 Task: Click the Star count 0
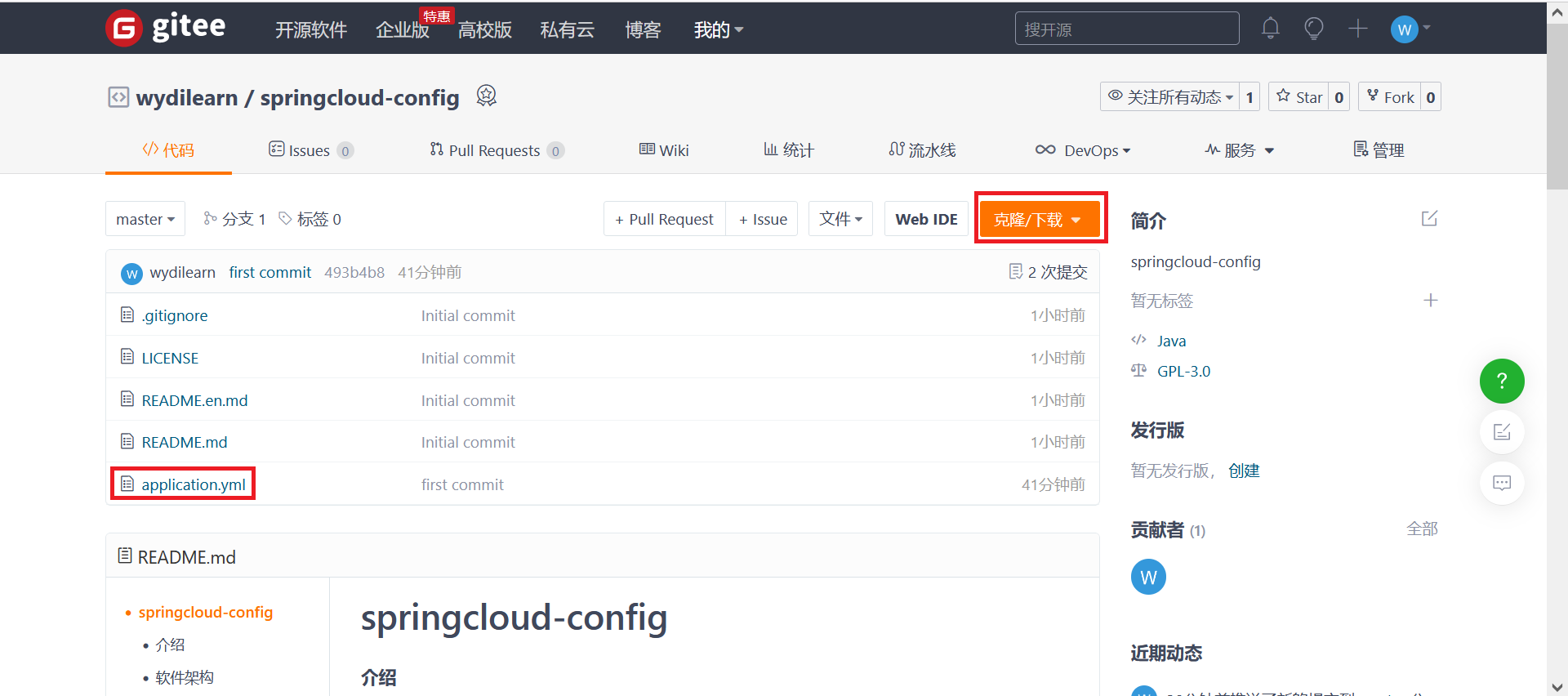coord(1339,97)
